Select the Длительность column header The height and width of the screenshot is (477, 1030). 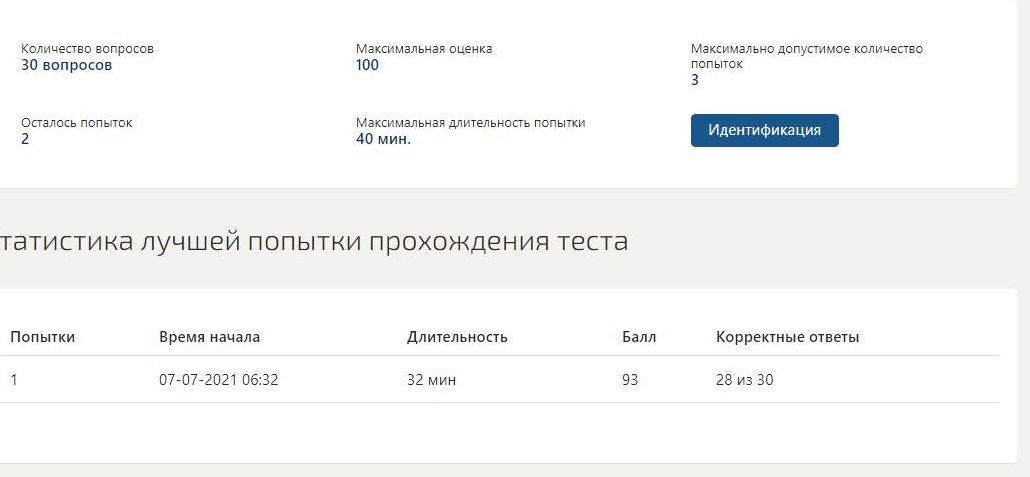click(x=457, y=337)
